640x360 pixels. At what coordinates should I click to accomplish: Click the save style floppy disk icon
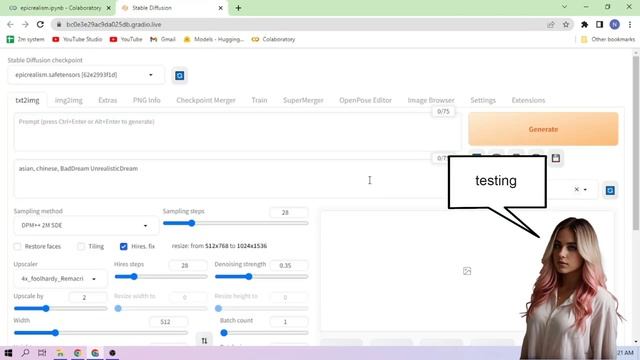point(556,158)
